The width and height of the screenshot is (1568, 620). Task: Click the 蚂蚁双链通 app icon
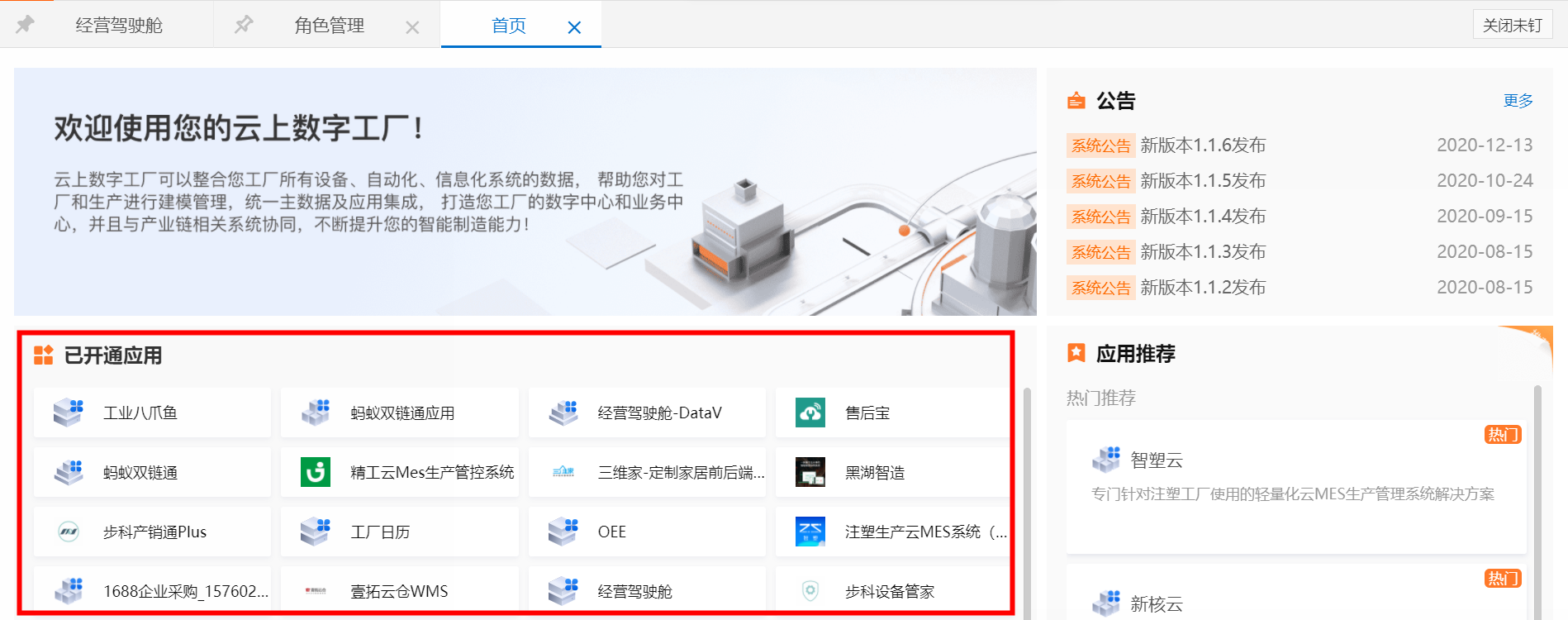point(69,472)
